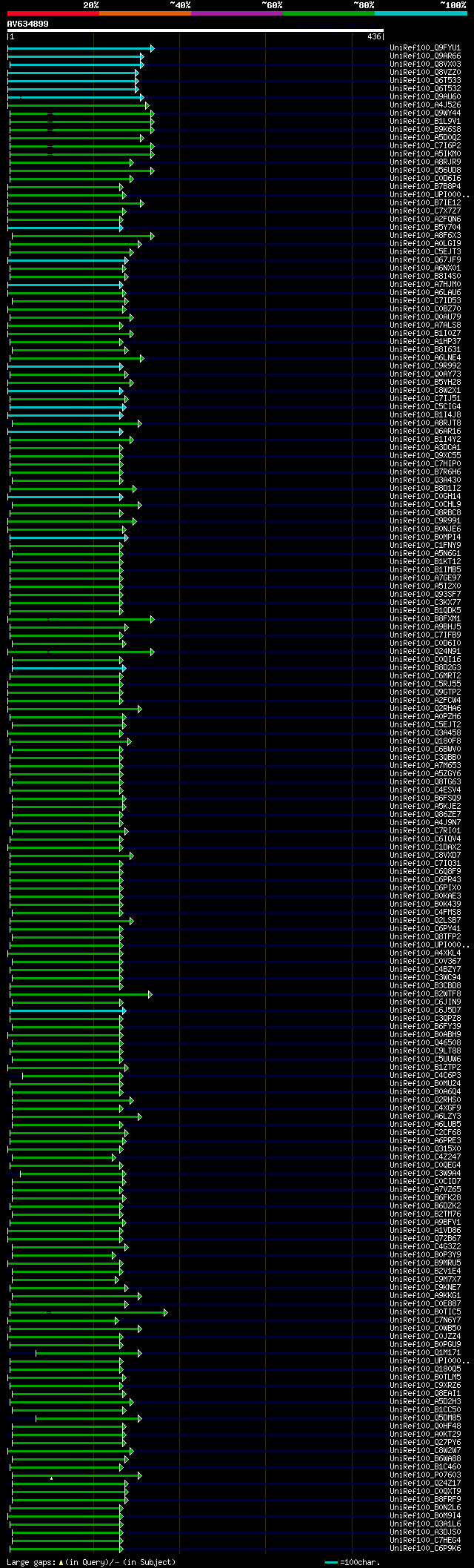Click entry UniRef100_Q3A430

pos(425,480)
